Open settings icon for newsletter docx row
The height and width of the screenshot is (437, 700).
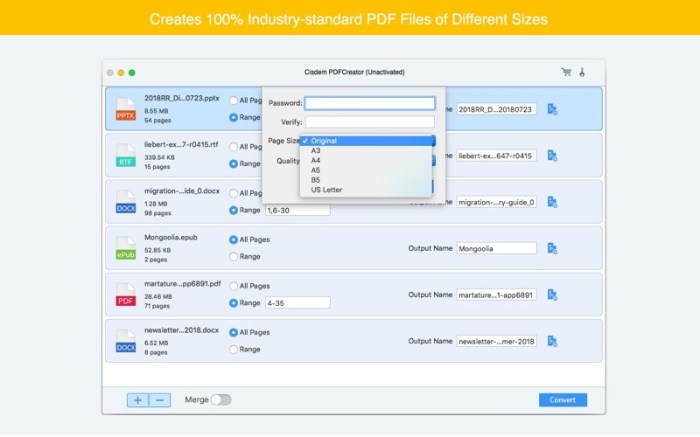click(552, 341)
